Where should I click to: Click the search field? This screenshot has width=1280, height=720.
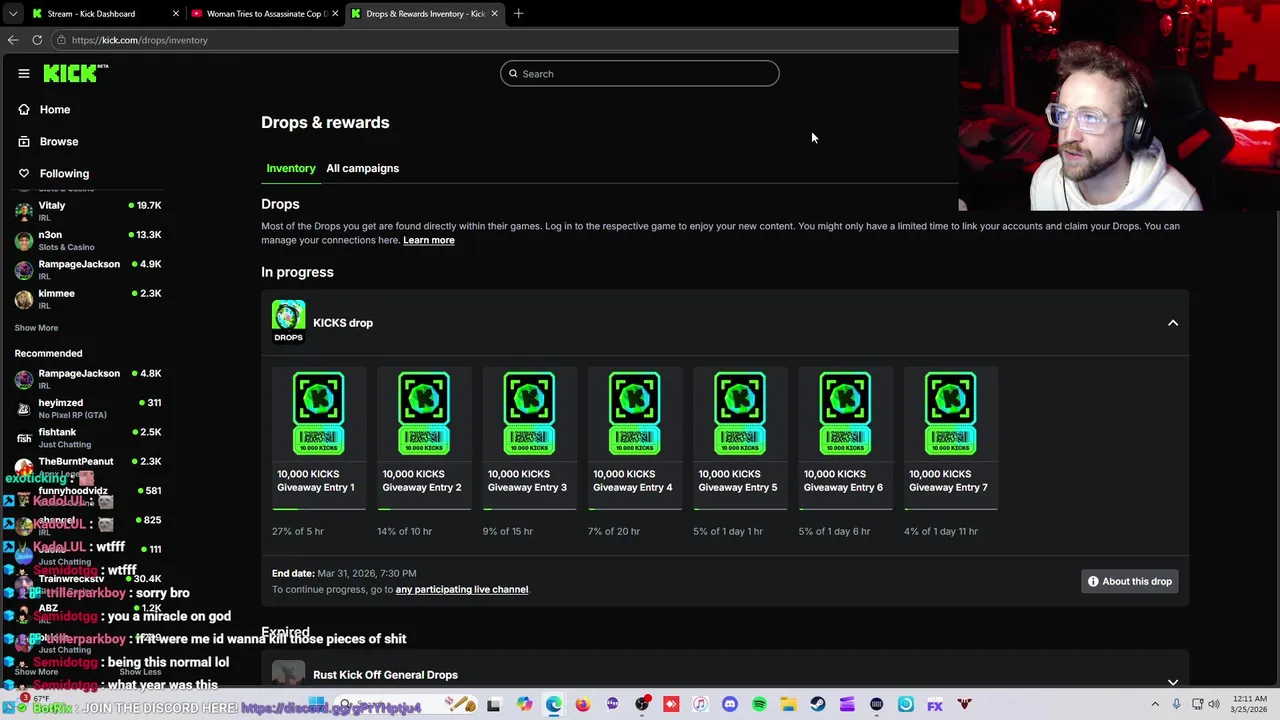tap(640, 73)
